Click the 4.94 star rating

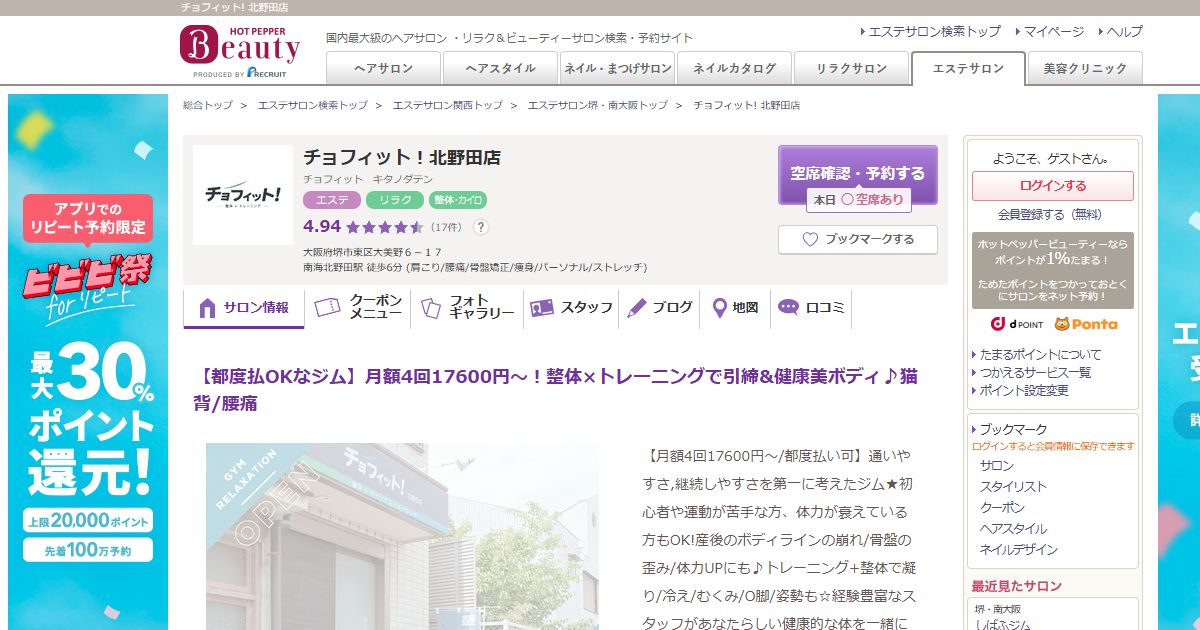[363, 227]
